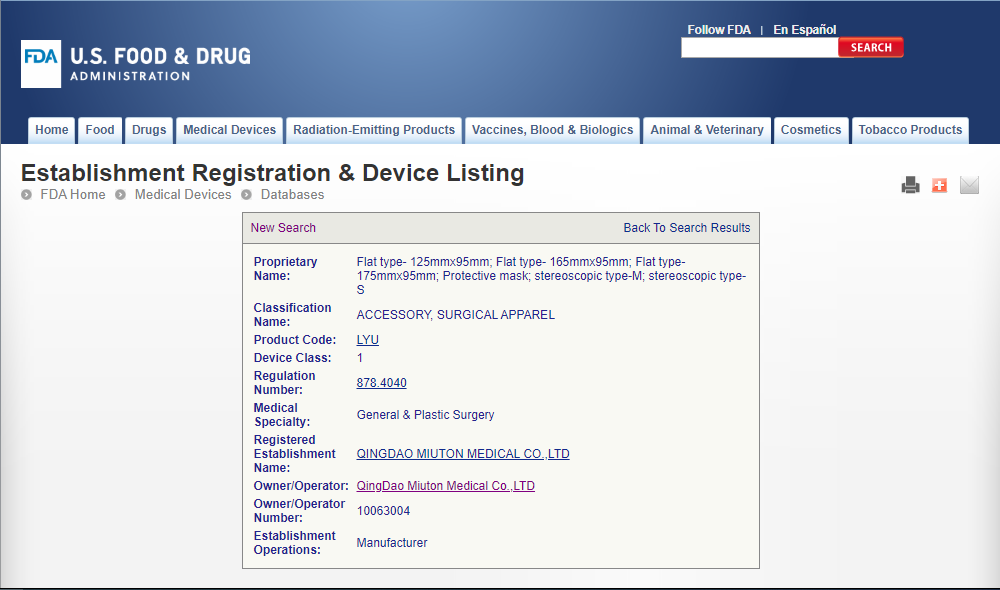Focus the site search input field

[760, 48]
